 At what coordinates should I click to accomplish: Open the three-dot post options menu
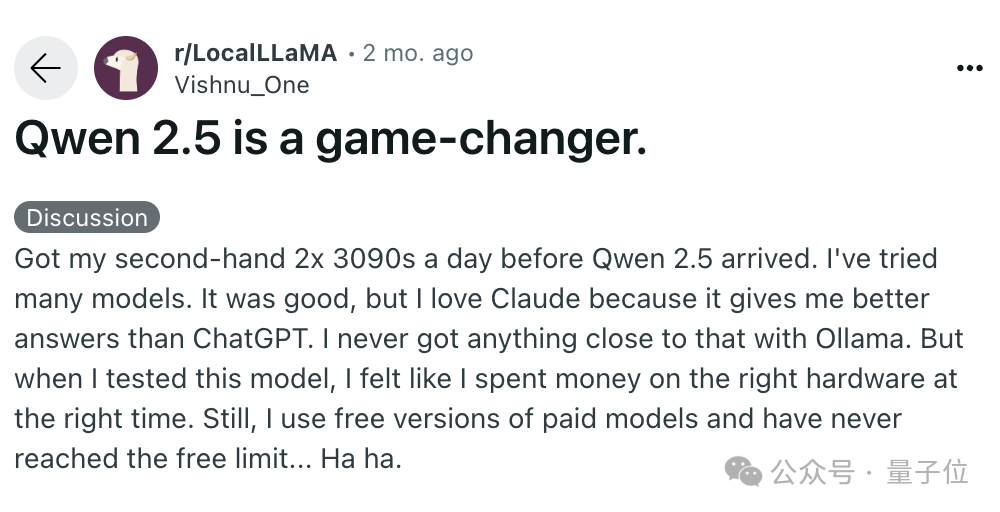tap(969, 68)
